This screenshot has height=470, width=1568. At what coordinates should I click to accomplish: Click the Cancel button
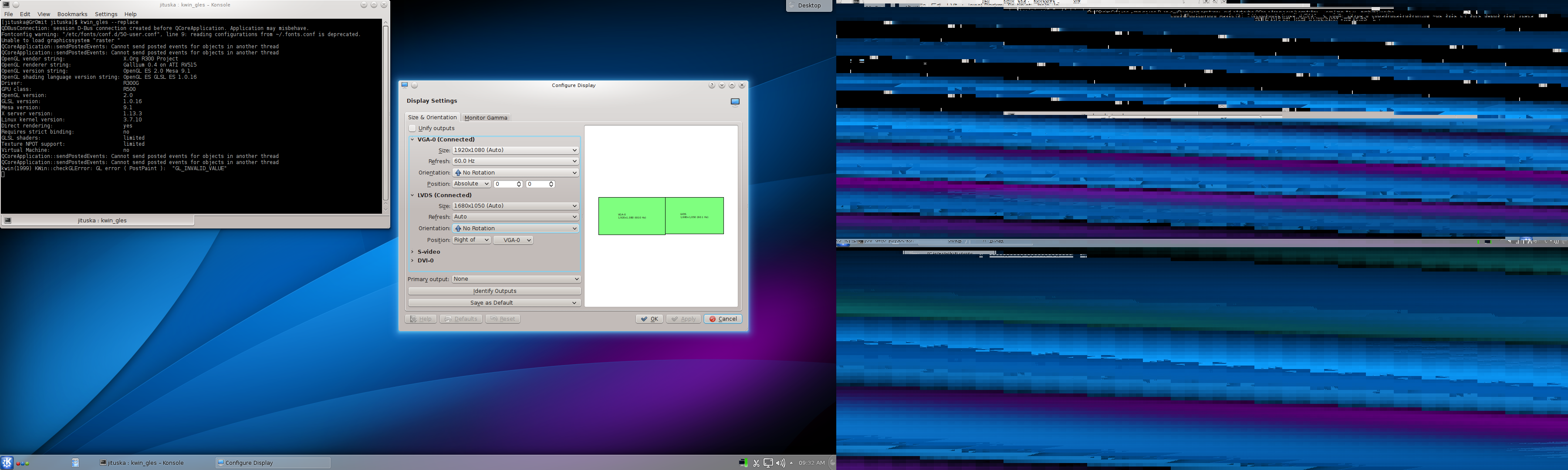point(723,319)
